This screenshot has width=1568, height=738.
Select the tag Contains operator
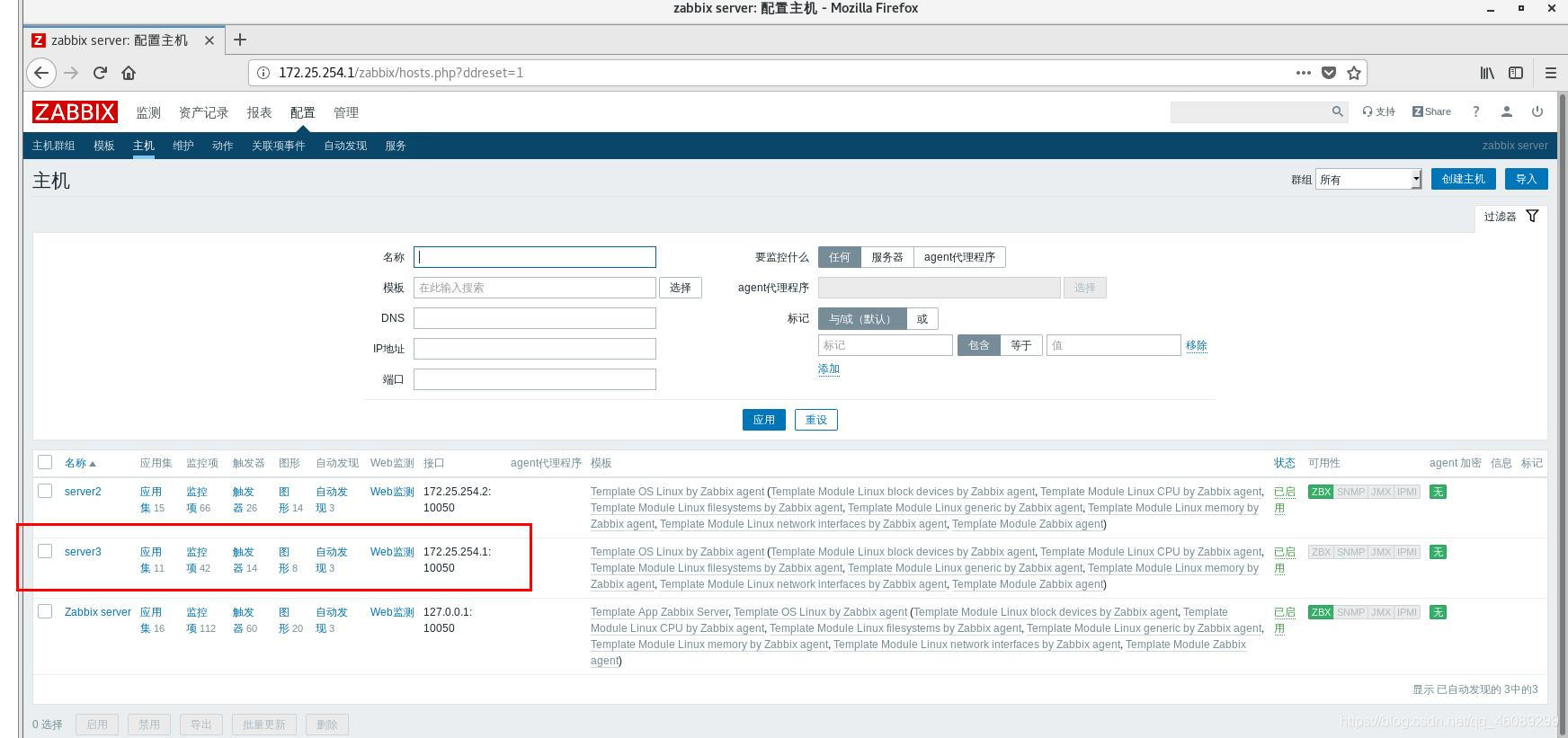point(978,345)
